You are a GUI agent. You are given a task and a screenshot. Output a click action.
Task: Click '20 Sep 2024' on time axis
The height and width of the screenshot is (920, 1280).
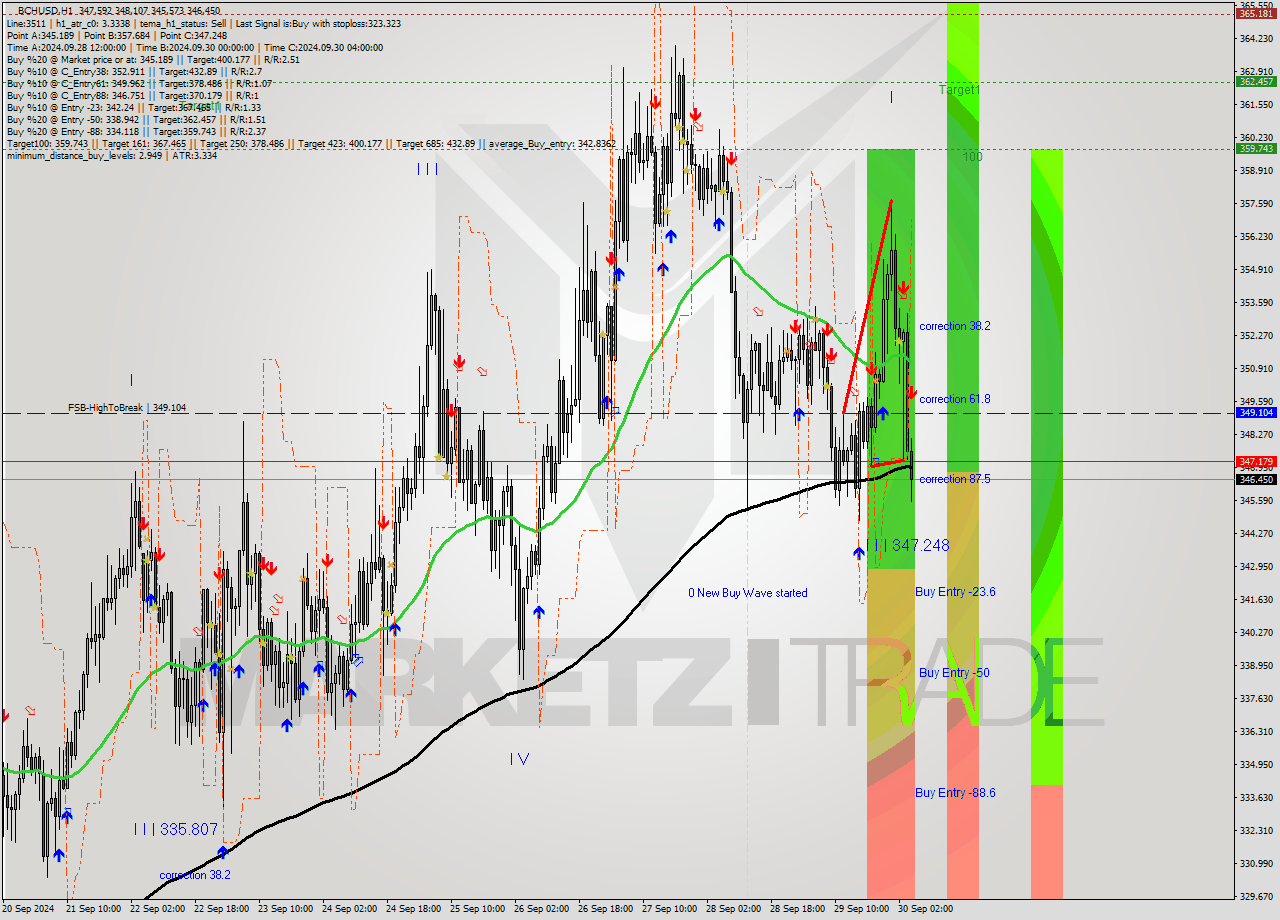coord(30,910)
